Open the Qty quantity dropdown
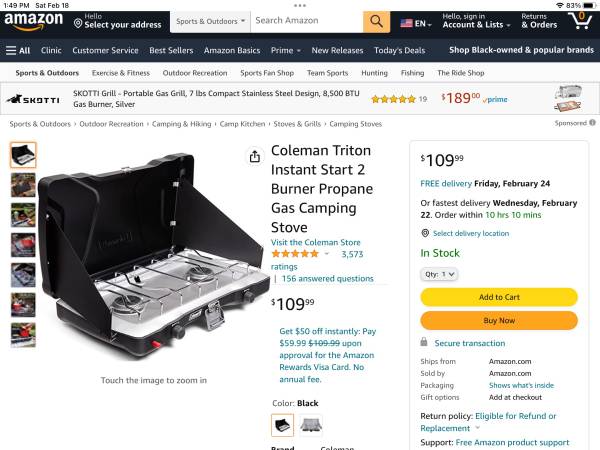Screen dimensions: 600x450 (439, 274)
